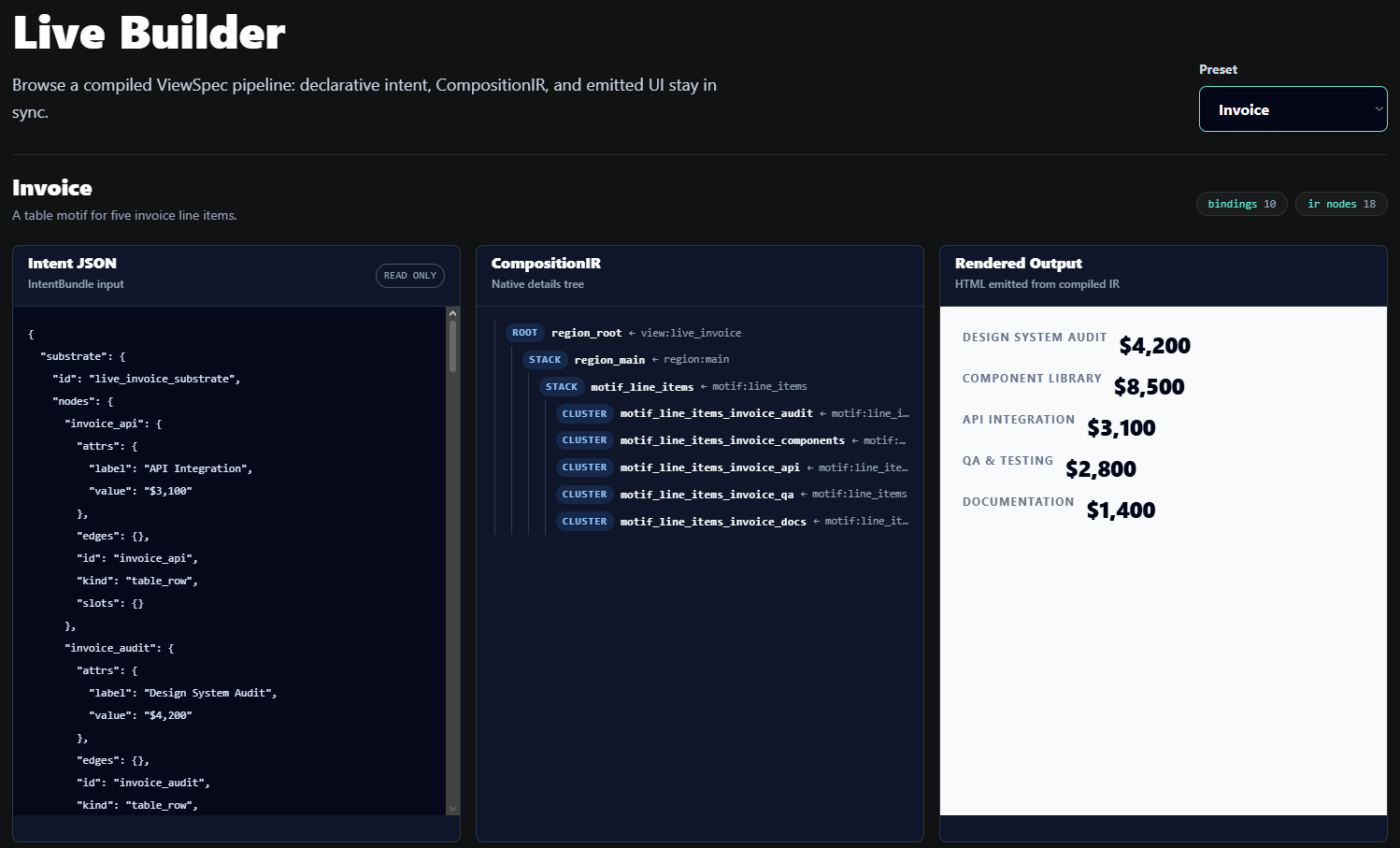Screen dimensions: 1400x848
Task: Click the "value": "$3,100" JSON line
Action: 140,491
